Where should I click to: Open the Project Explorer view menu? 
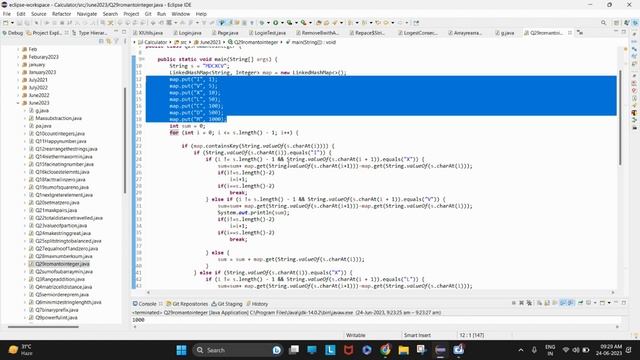[x=125, y=41]
